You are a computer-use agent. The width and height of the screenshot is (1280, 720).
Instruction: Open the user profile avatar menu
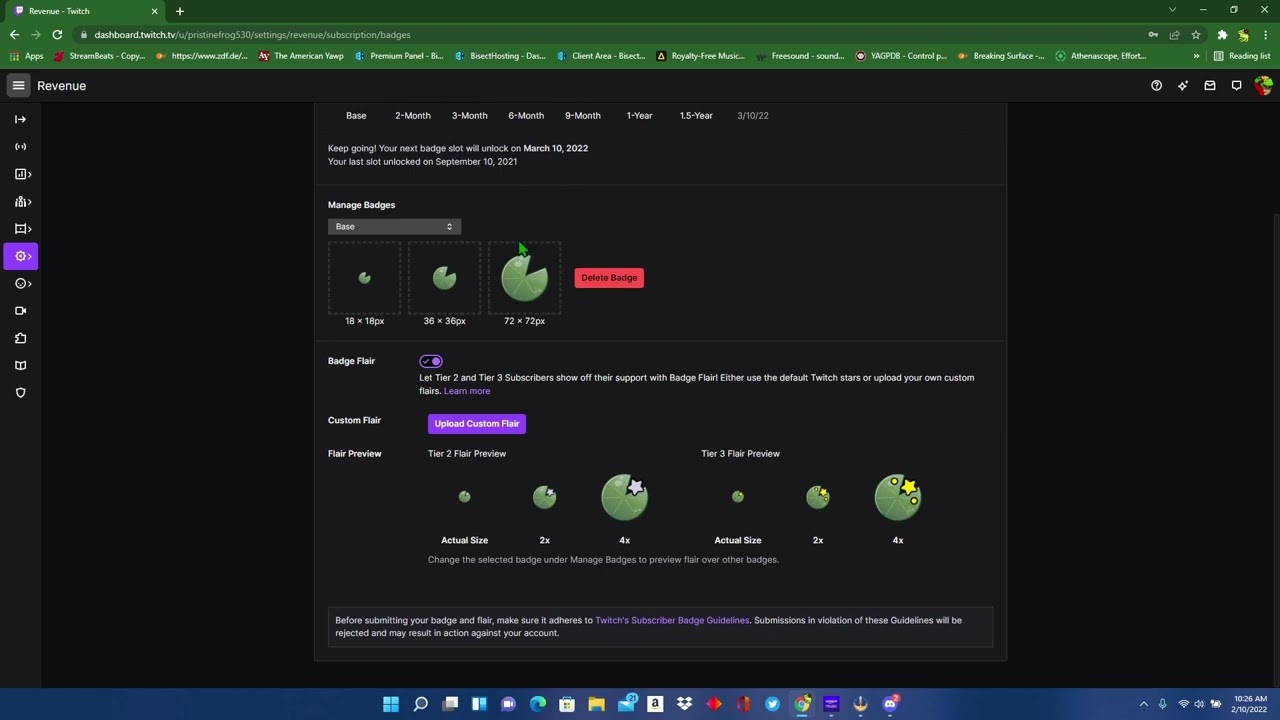coord(1263,86)
